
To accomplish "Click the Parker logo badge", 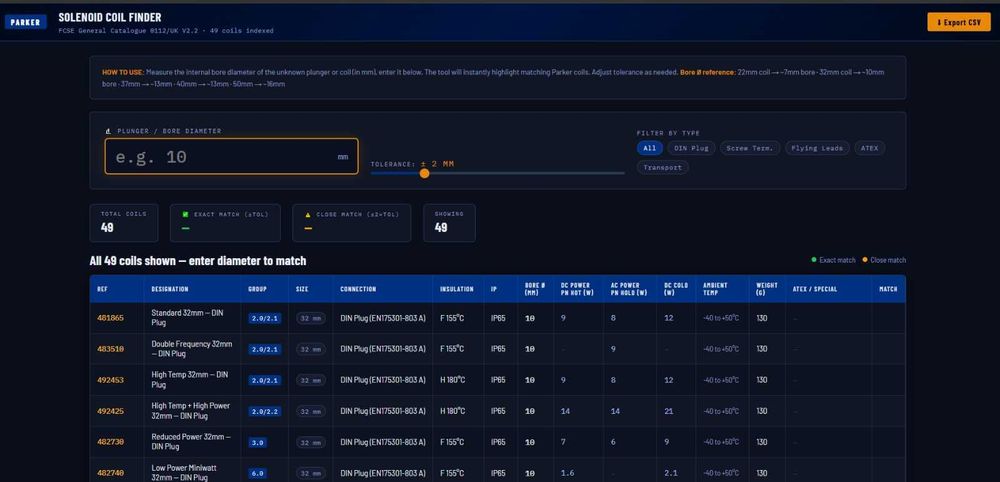I will click(26, 22).
